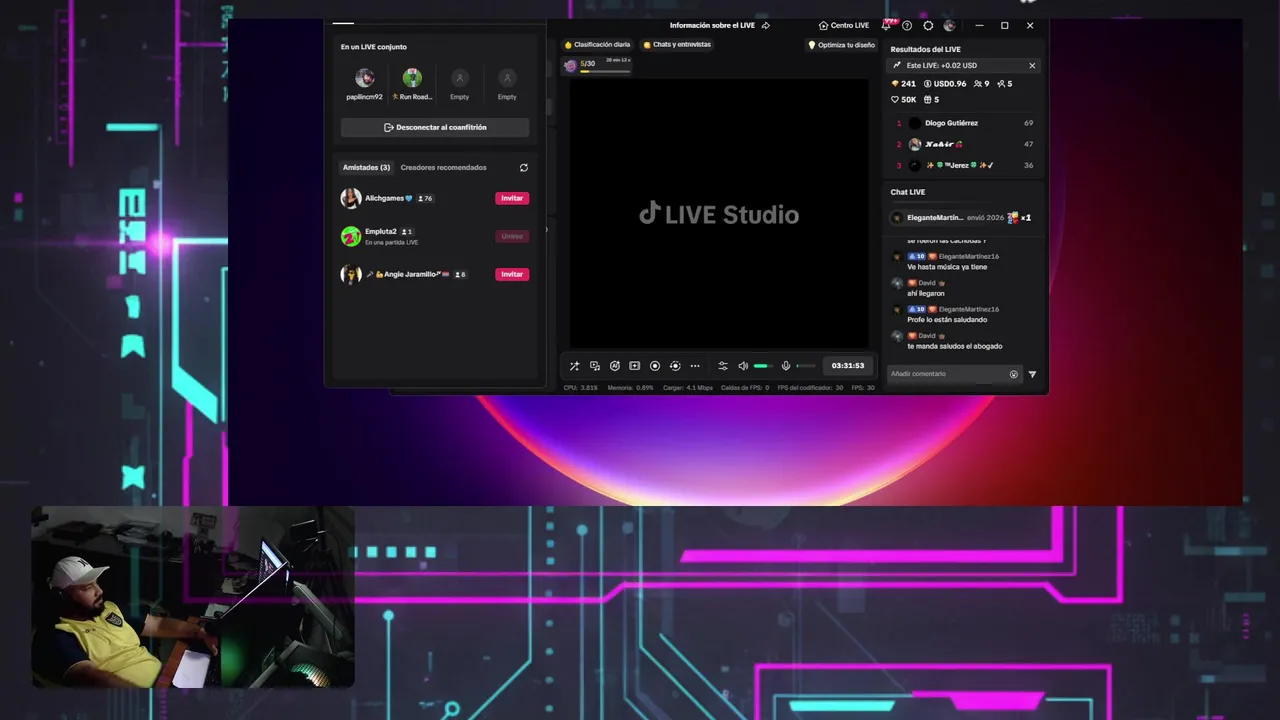Invite Alichgames to the LIVE
The image size is (1280, 720).
pos(512,198)
